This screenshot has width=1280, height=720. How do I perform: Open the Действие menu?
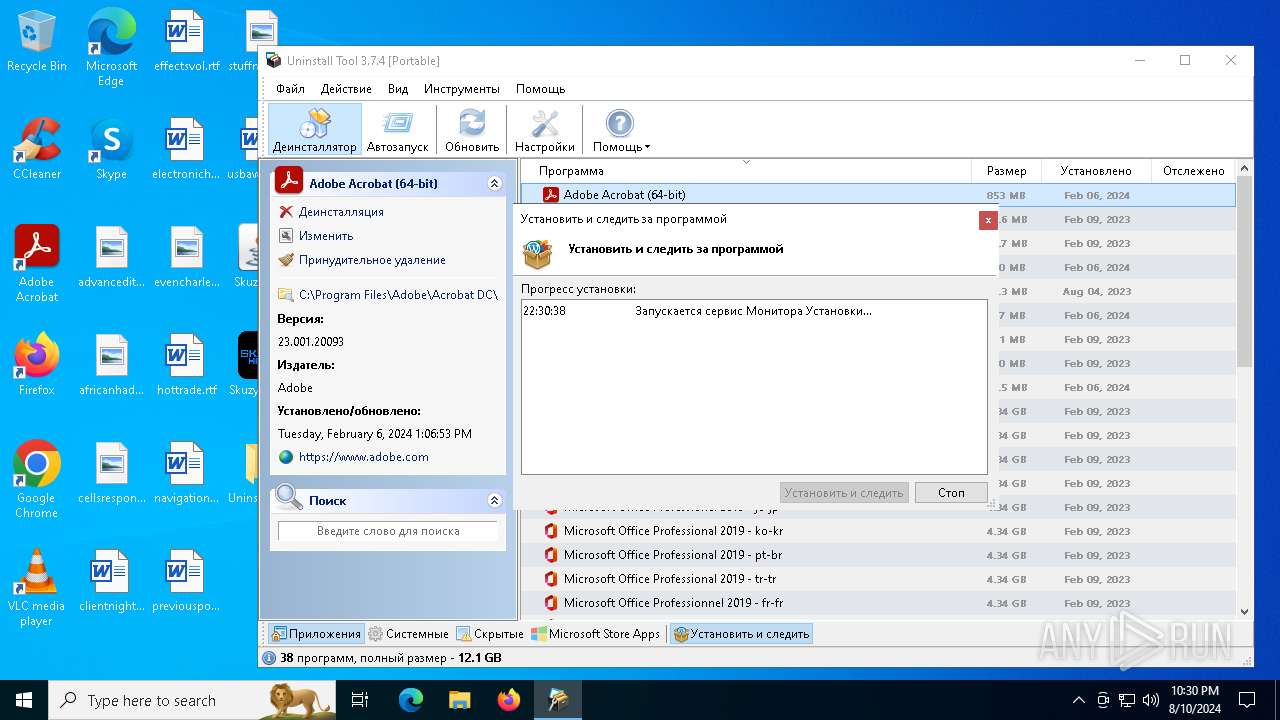point(346,89)
